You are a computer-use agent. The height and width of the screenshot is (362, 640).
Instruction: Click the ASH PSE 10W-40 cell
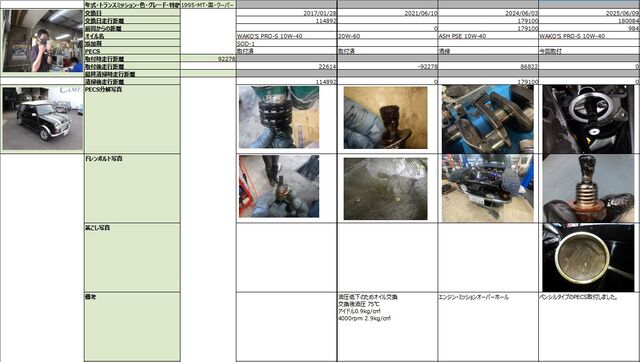point(489,36)
